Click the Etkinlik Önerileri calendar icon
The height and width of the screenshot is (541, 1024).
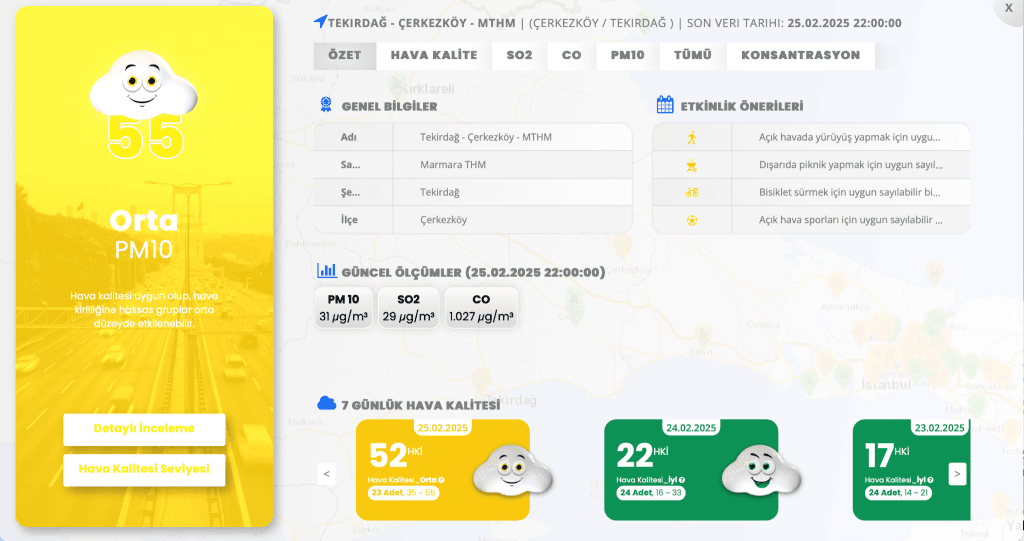665,105
